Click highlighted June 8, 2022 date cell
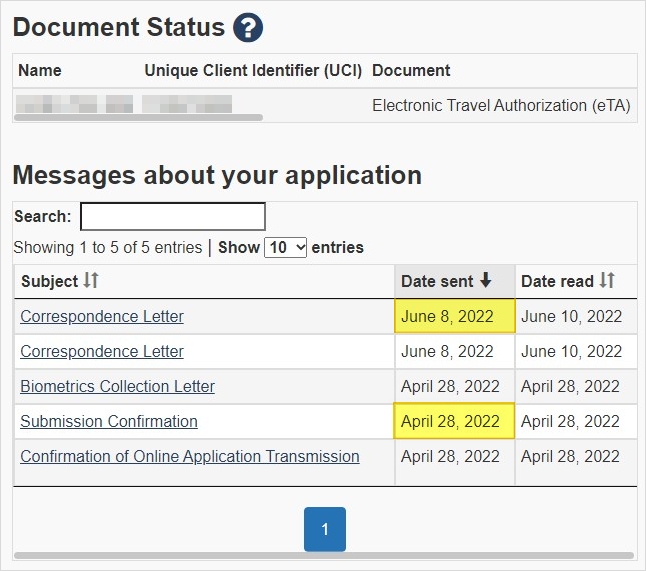646x571 pixels. (455, 316)
